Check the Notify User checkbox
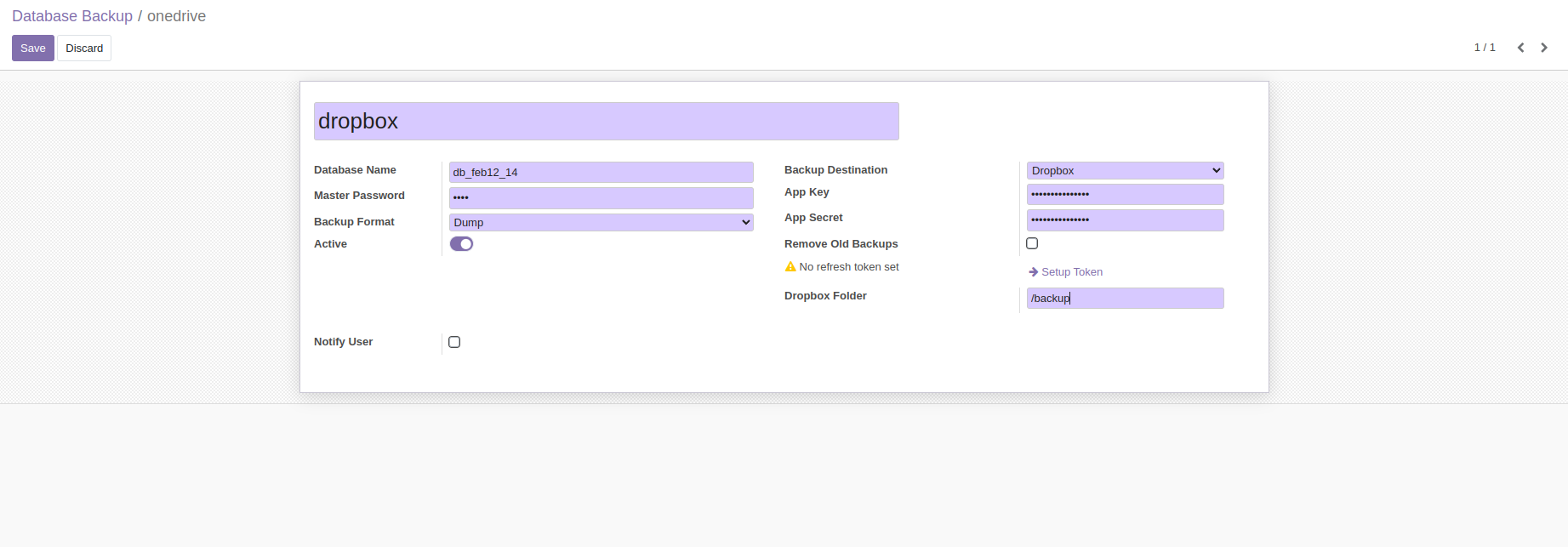This screenshot has width=1568, height=547. pos(454,342)
